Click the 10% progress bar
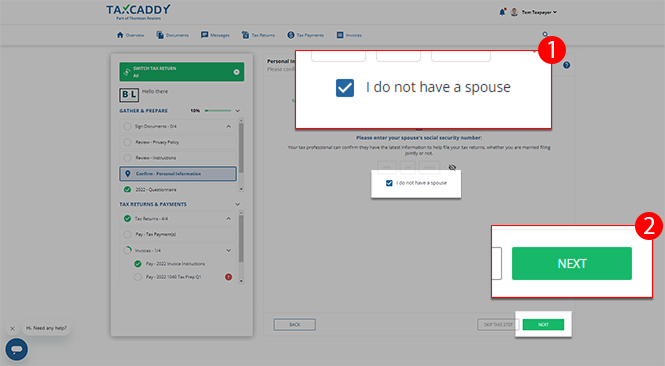The height and width of the screenshot is (366, 665). pos(218,111)
